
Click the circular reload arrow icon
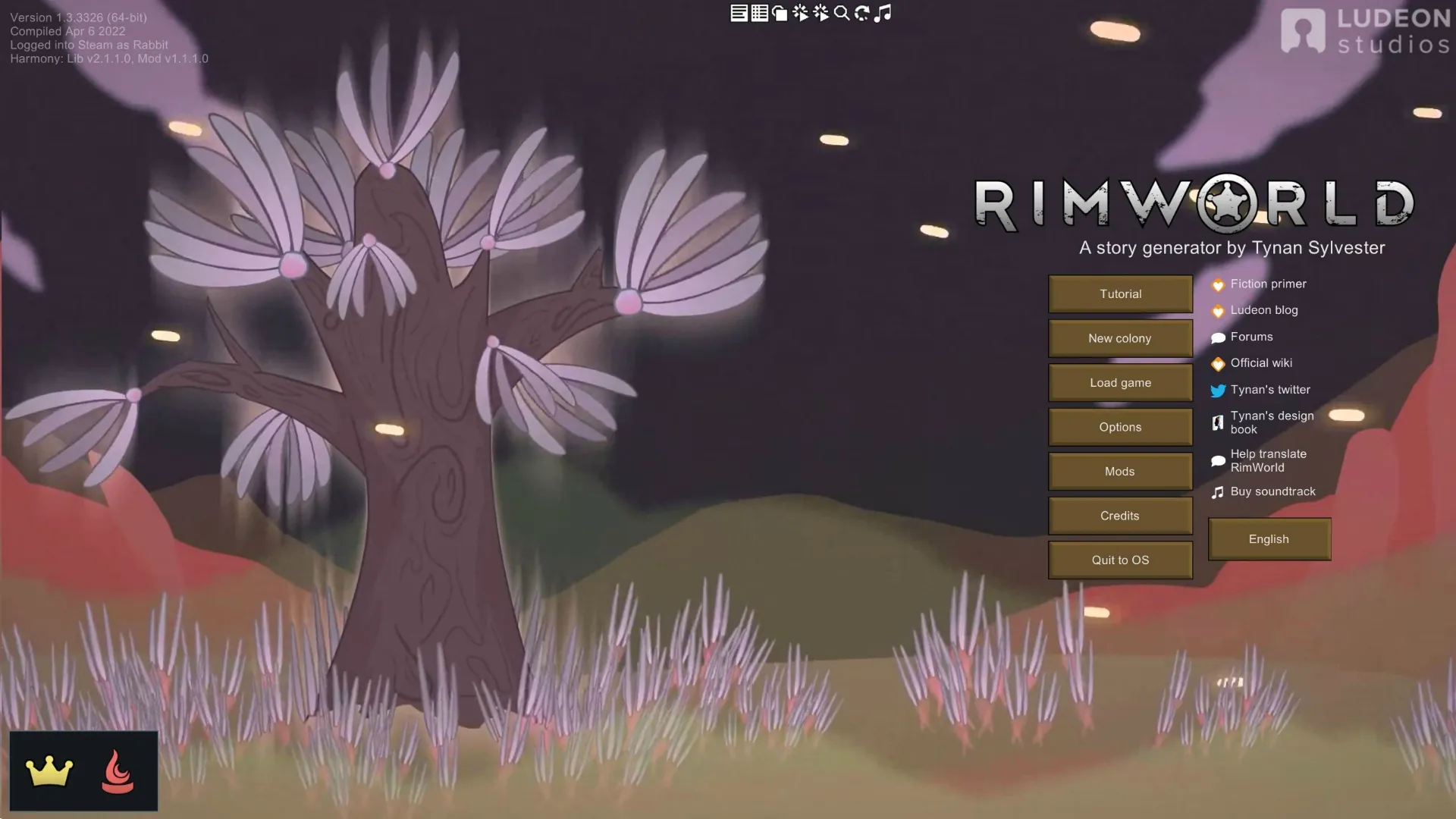[862, 13]
